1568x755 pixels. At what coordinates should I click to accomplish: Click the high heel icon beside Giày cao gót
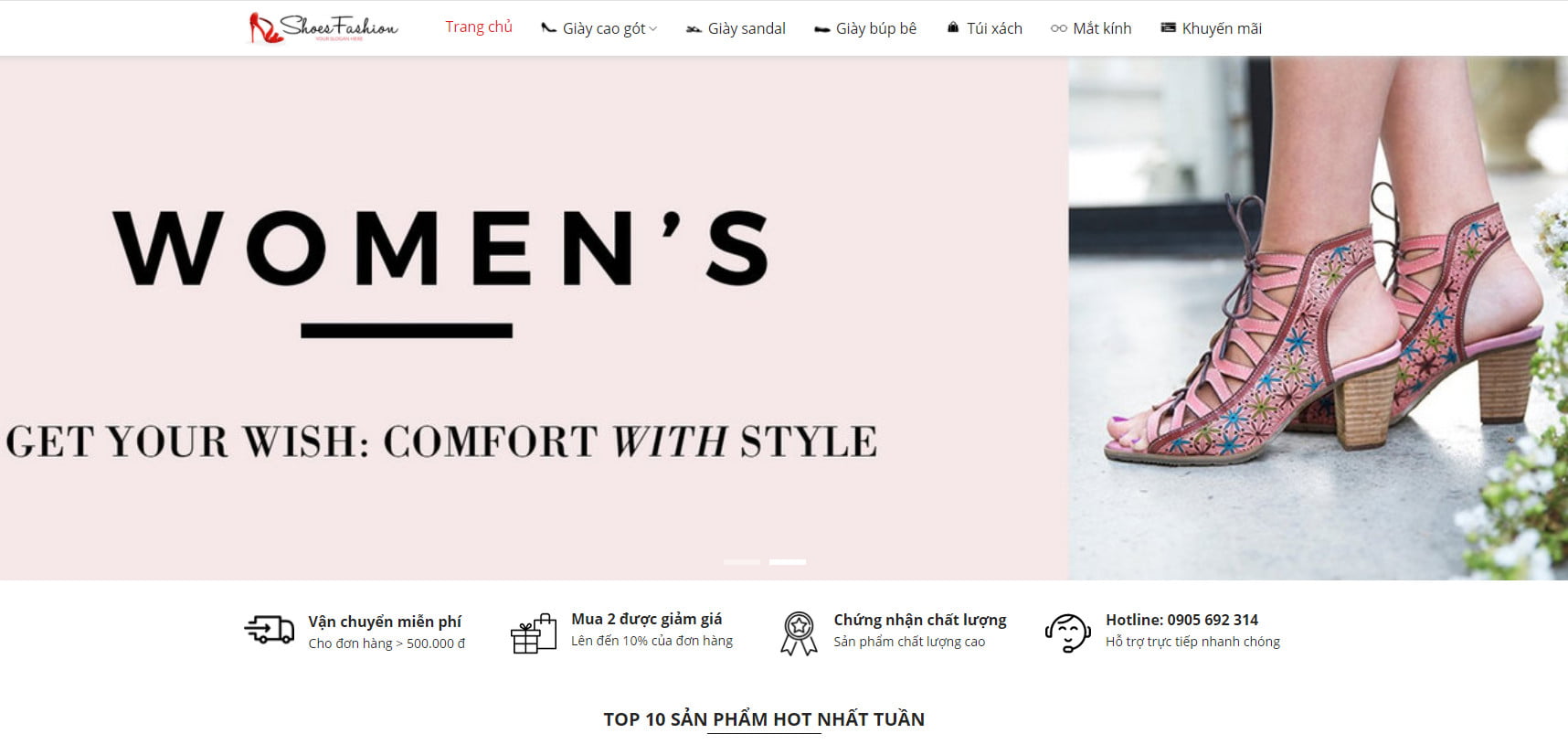click(x=548, y=28)
